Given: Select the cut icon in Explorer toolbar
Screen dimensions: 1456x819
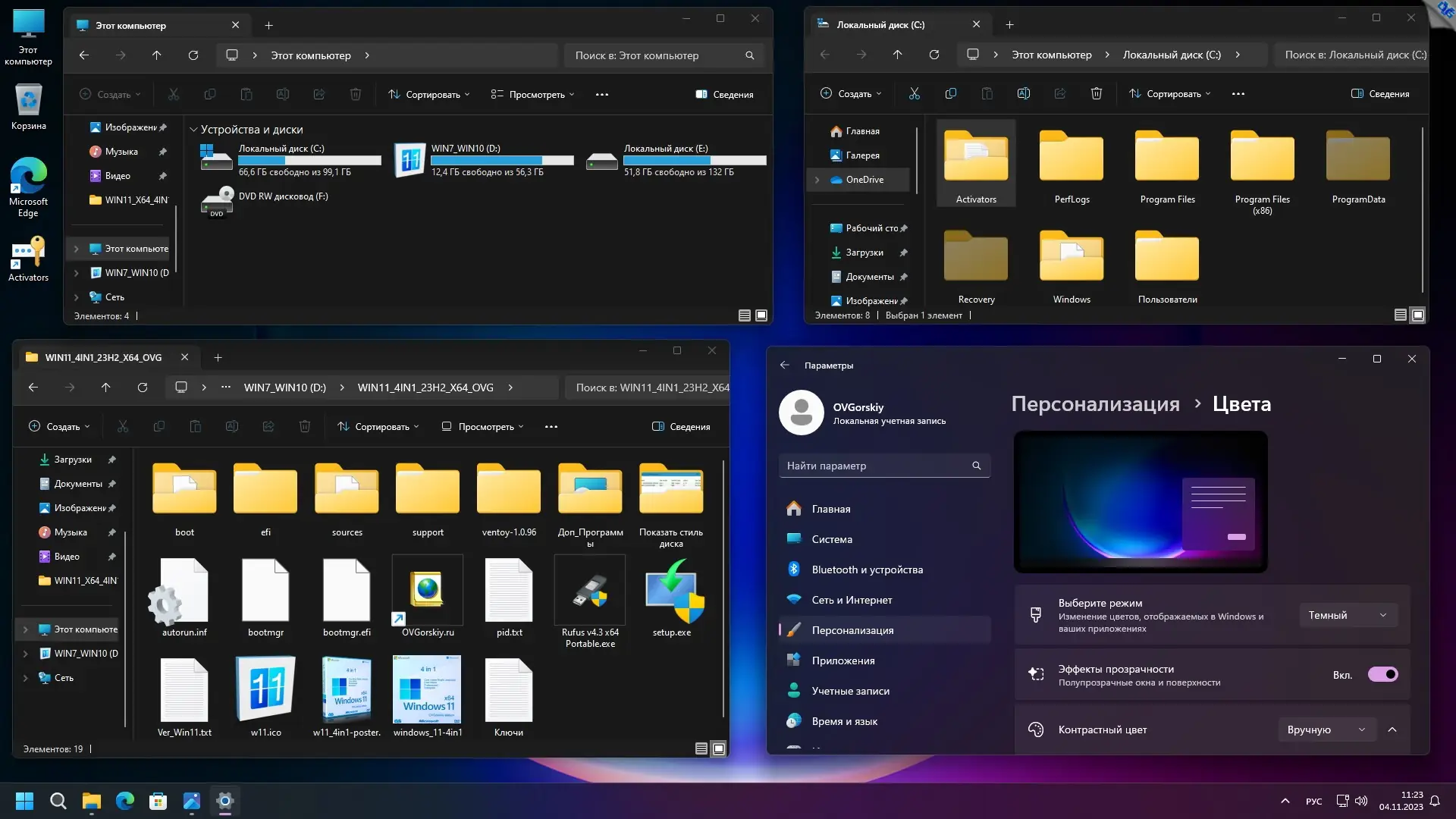Looking at the screenshot, I should 173,94.
